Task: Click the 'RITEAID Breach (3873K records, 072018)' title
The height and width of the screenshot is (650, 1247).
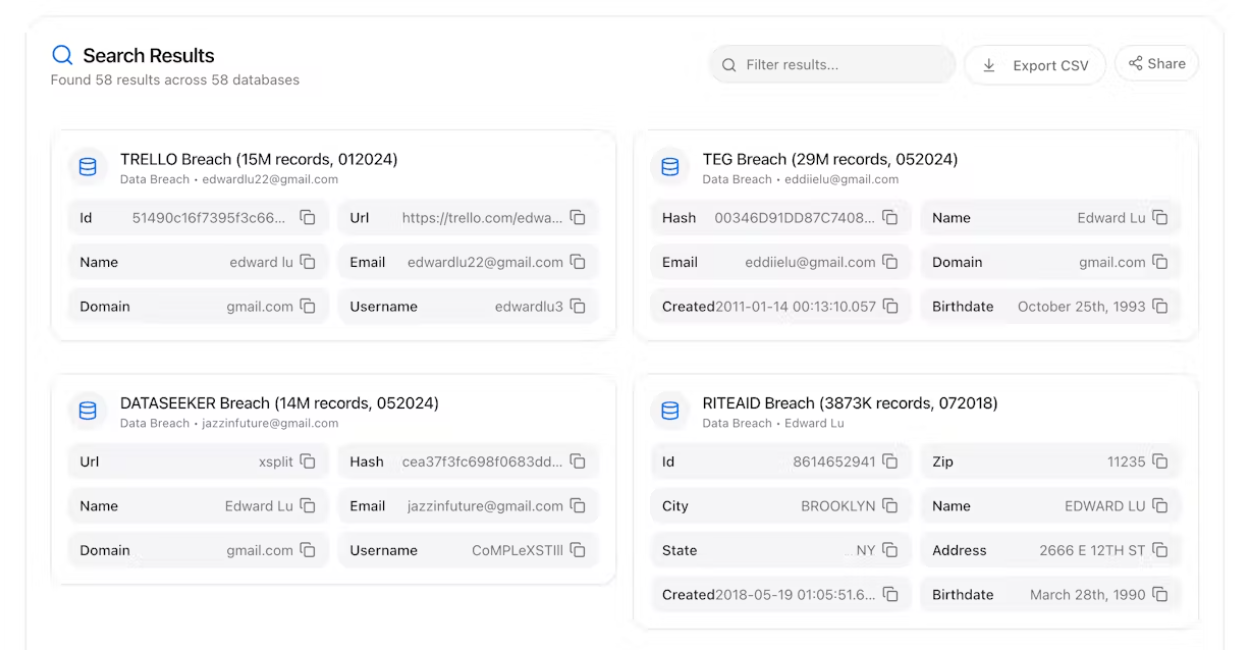Action: 850,403
